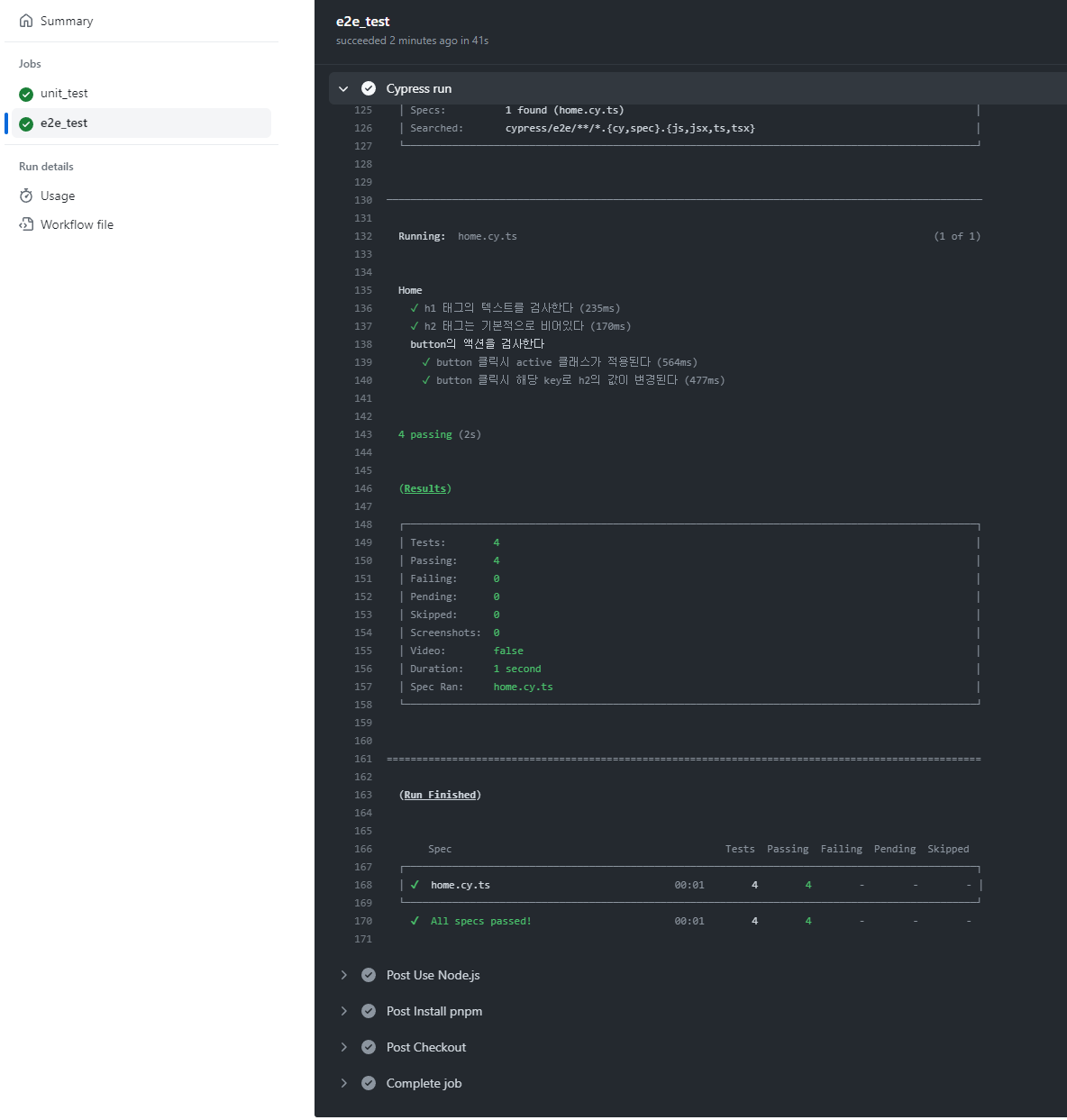
Task: Click the 'Failing' column header
Action: [x=841, y=849]
